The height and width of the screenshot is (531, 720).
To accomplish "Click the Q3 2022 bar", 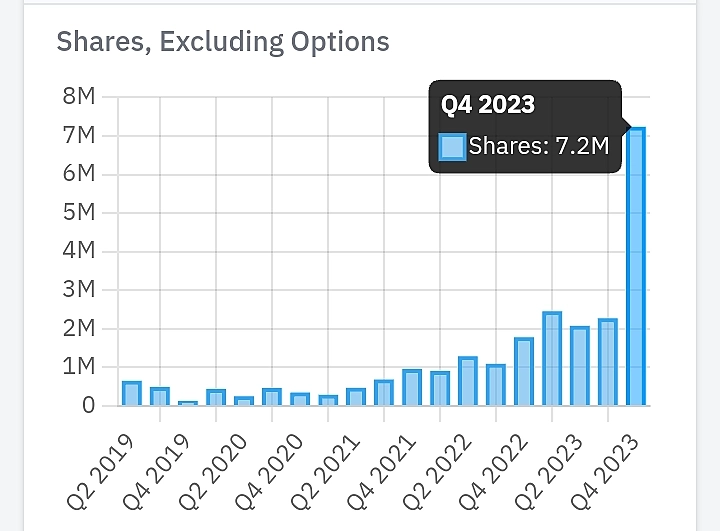I will pos(496,385).
